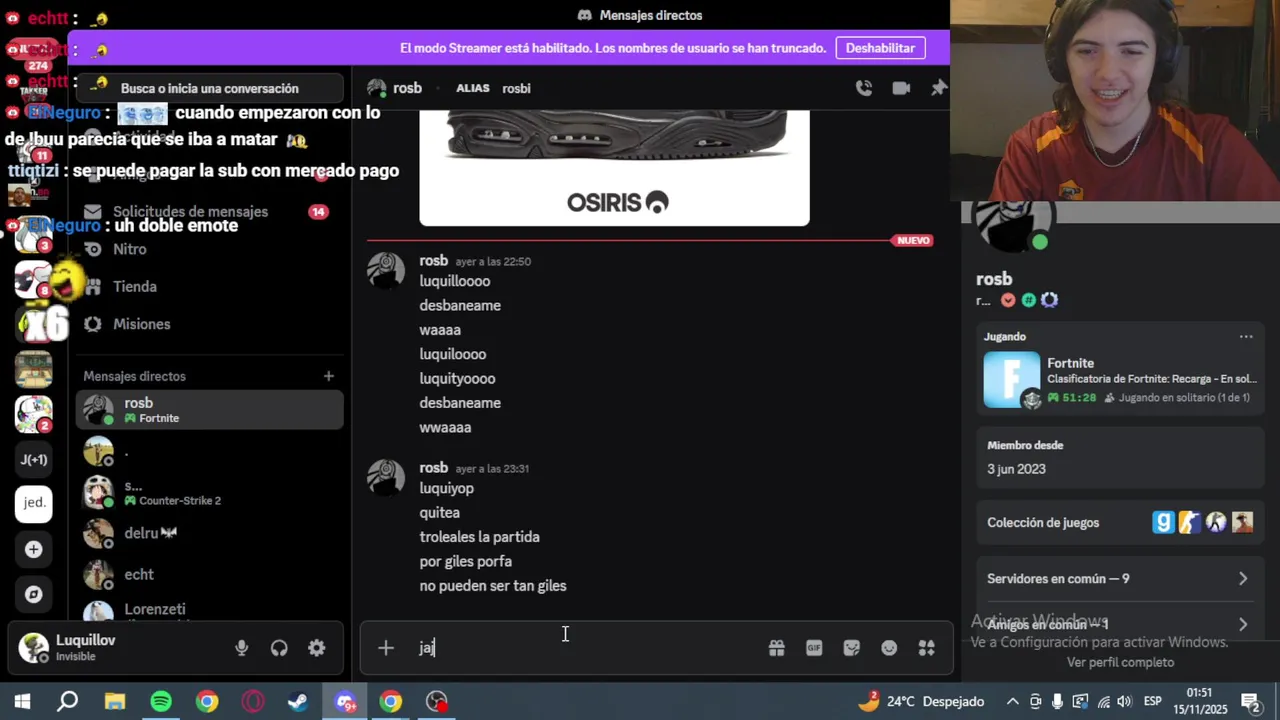Viewport: 1280px width, 720px height.
Task: Open the J(+1) server folder
Action: tap(34, 459)
